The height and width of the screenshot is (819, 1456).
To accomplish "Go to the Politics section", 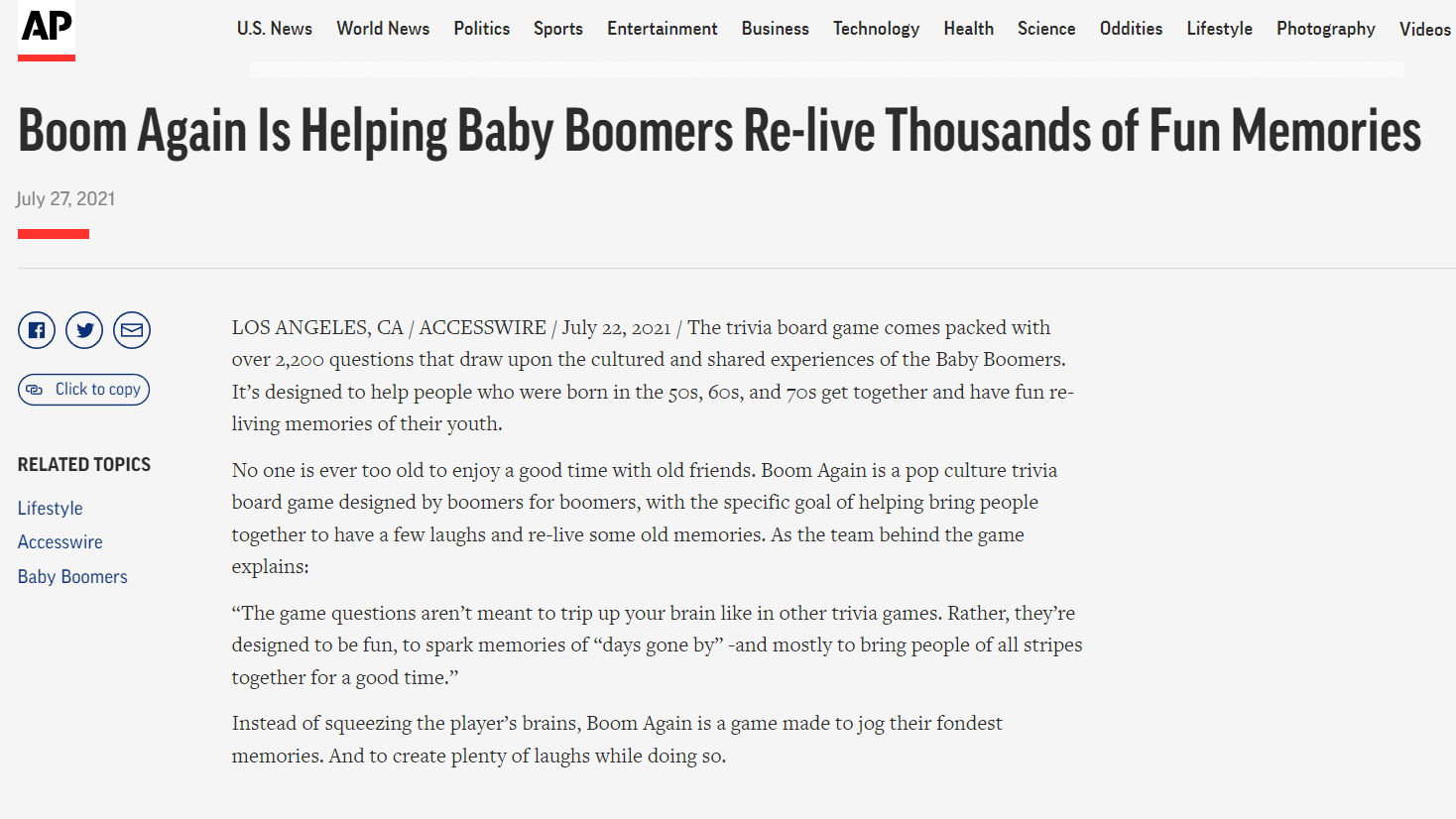I will click(x=482, y=29).
